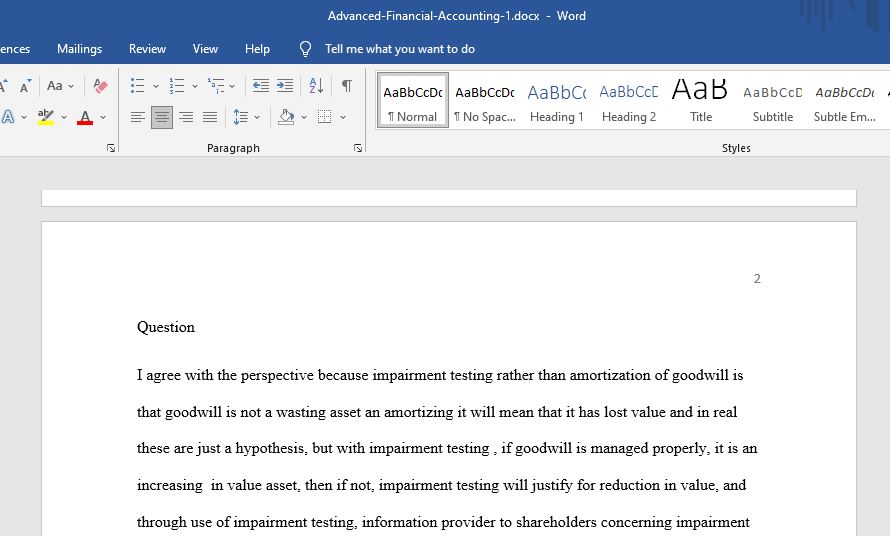This screenshot has height=536, width=890.
Task: Sort text with the A-Z icon
Action: [316, 86]
